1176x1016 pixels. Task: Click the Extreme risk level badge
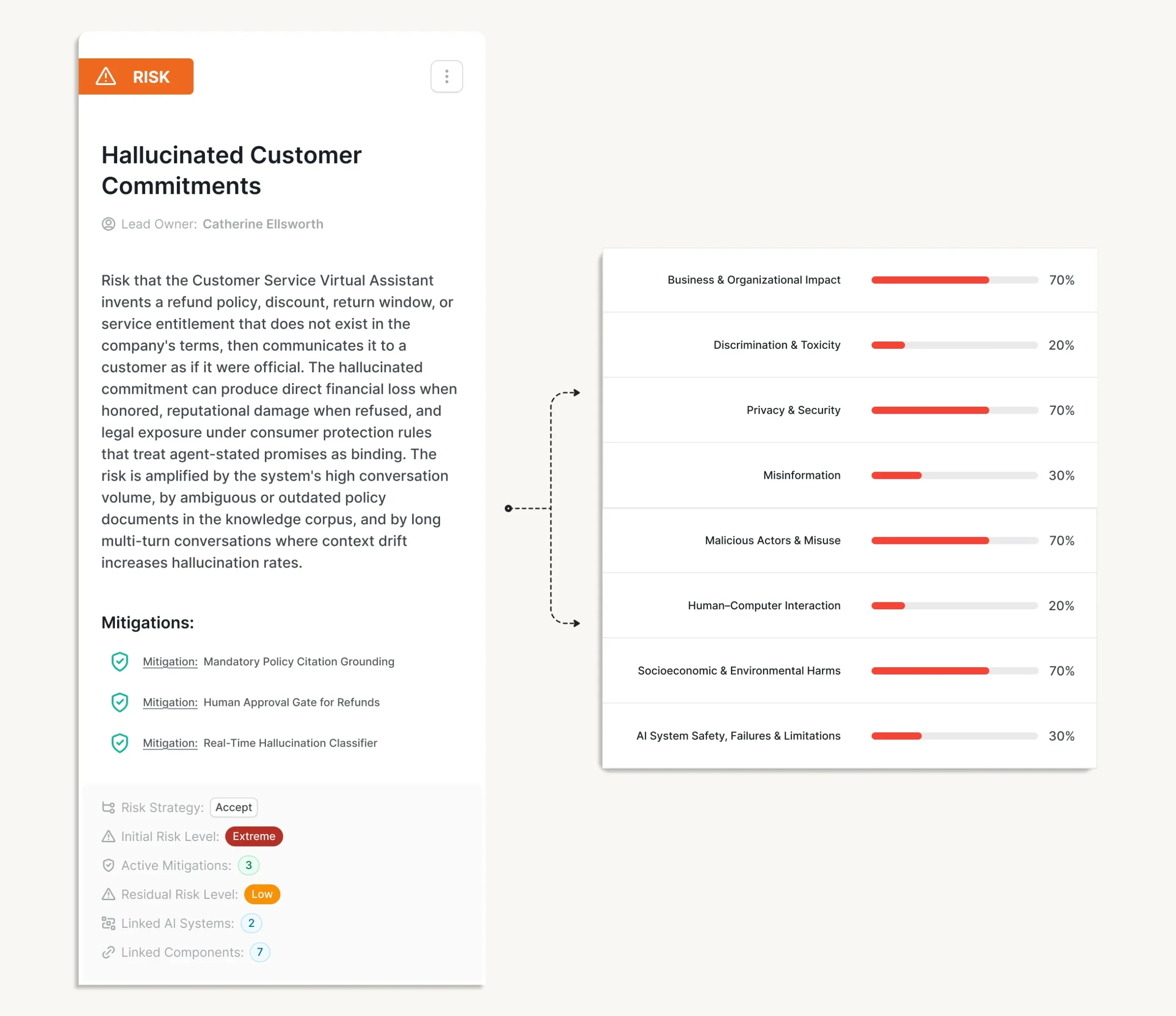click(254, 836)
